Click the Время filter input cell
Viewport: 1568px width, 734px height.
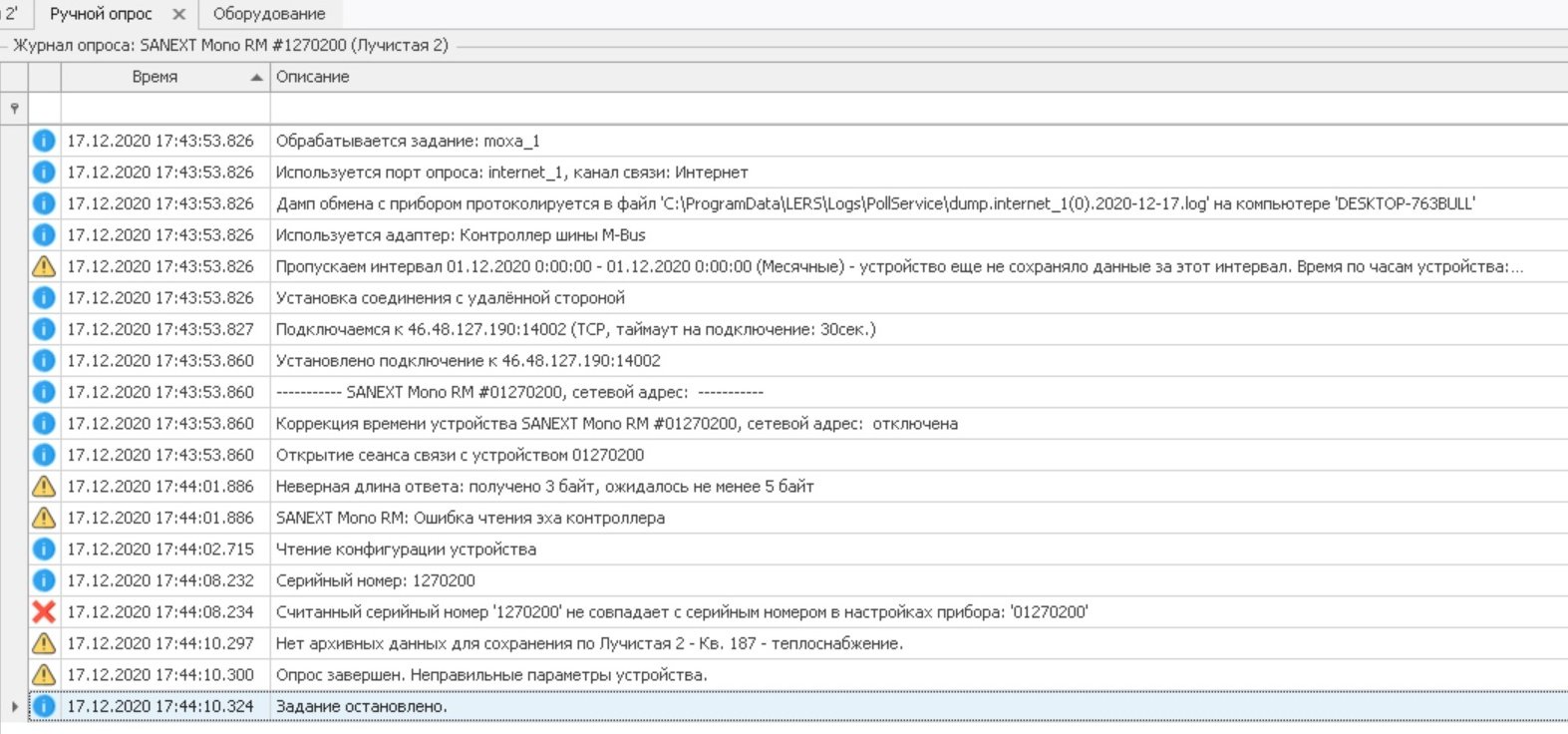[165, 108]
